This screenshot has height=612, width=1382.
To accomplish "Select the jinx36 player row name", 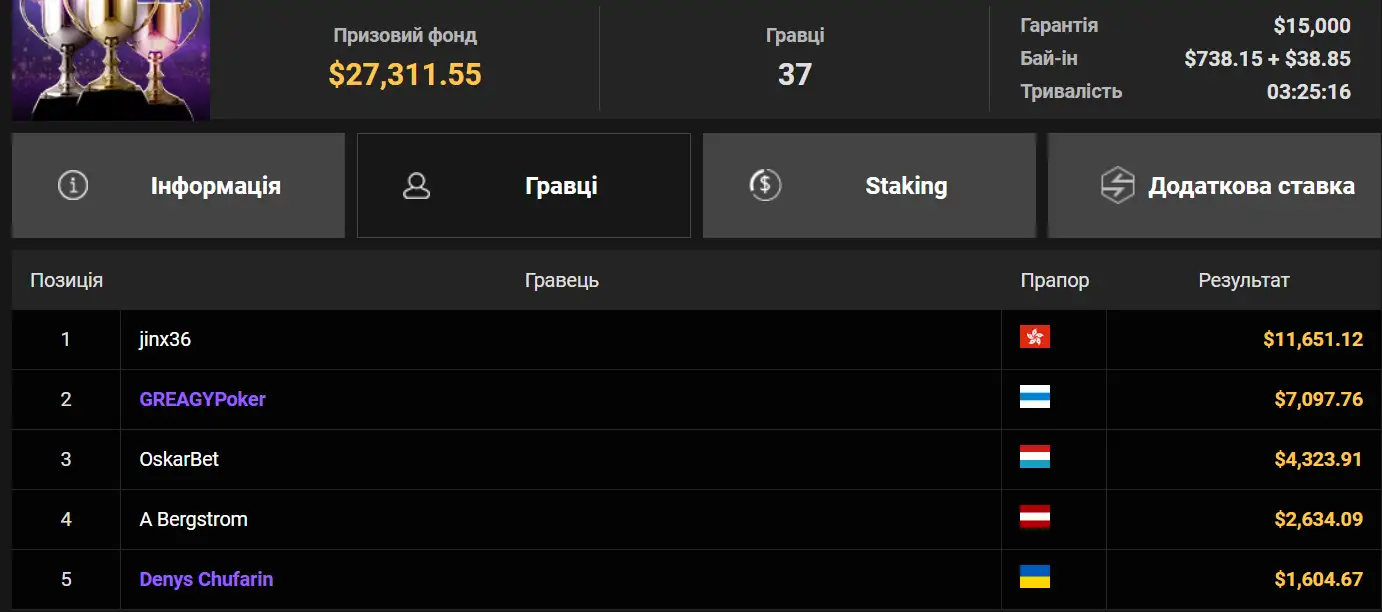I will pos(165,340).
